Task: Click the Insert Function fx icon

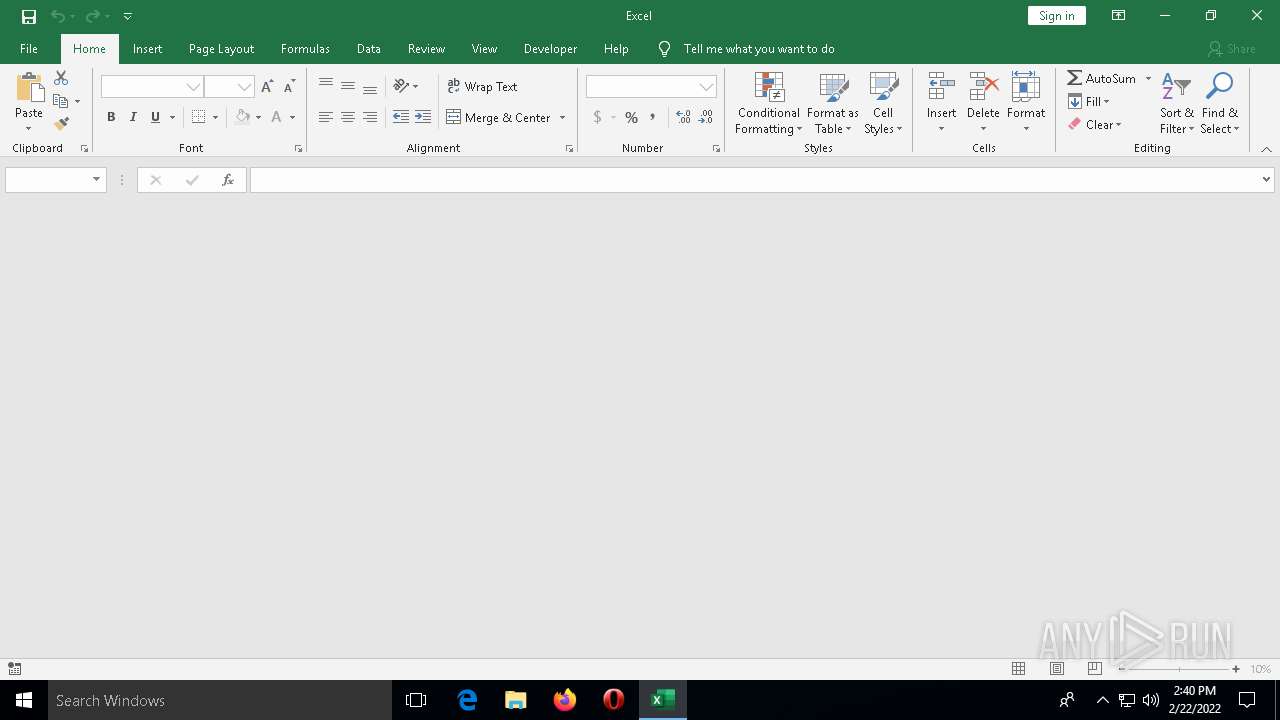Action: coord(228,180)
